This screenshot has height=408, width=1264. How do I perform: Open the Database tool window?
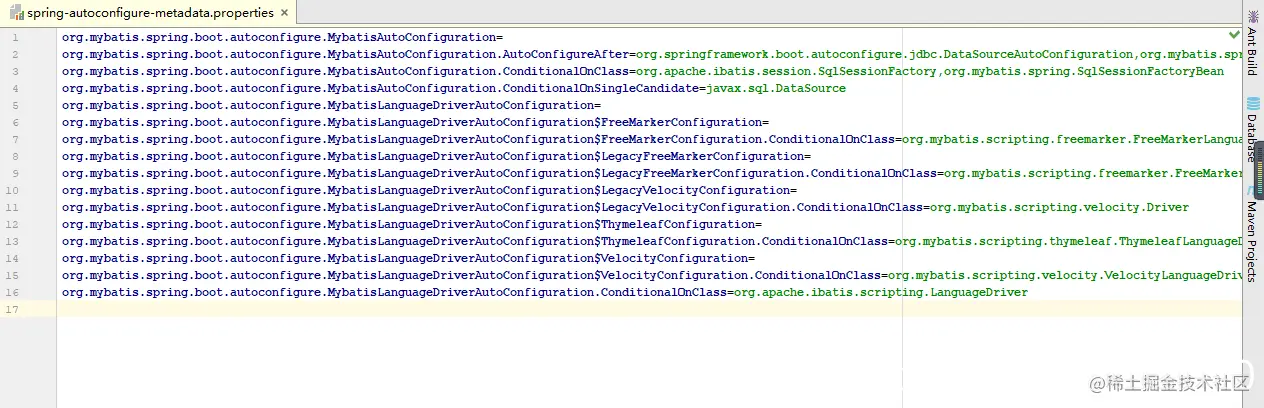pyautogui.click(x=1253, y=130)
